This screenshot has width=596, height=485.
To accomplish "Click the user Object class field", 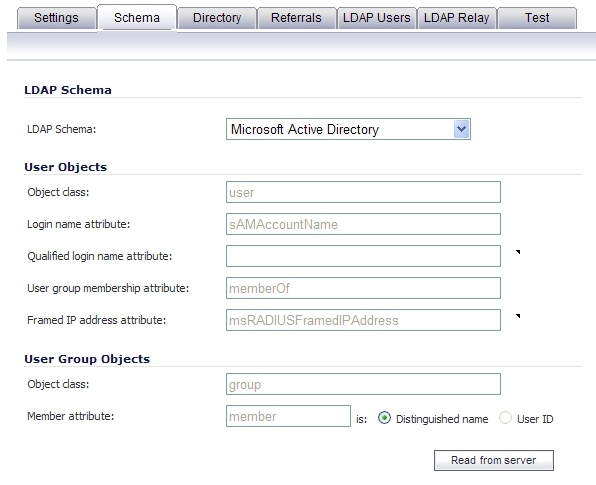I will pos(363,192).
